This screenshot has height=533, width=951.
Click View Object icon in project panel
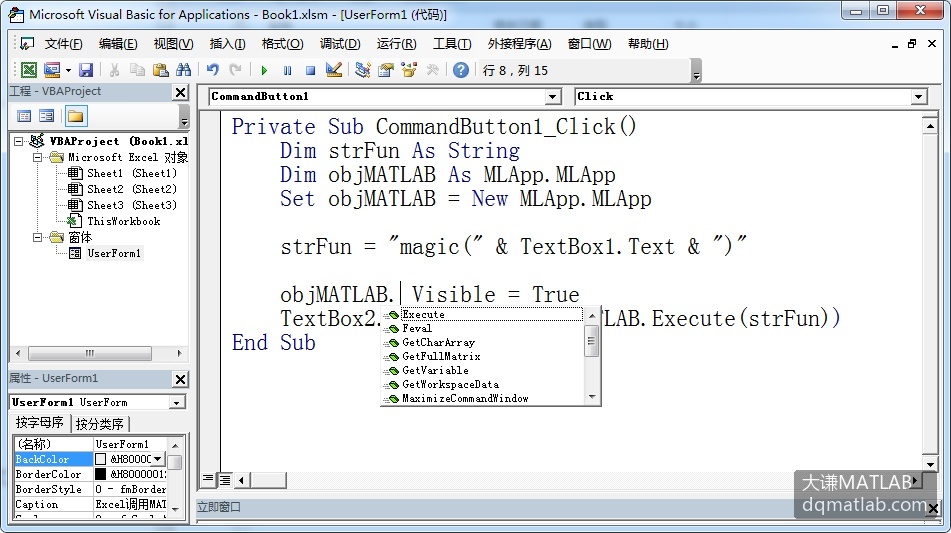point(47,116)
